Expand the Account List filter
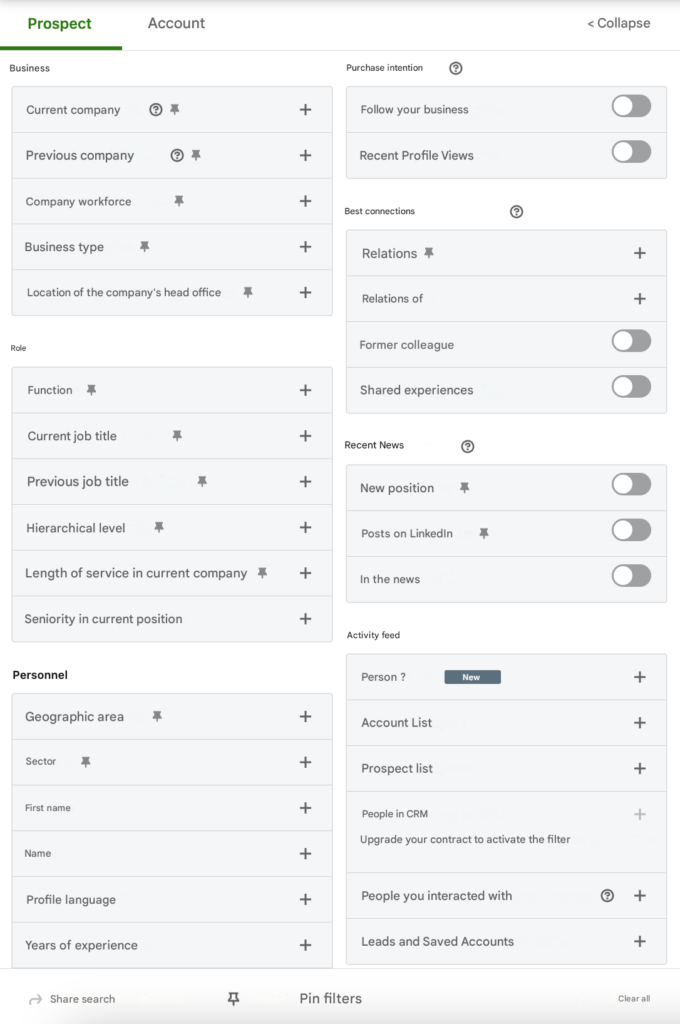 [640, 723]
